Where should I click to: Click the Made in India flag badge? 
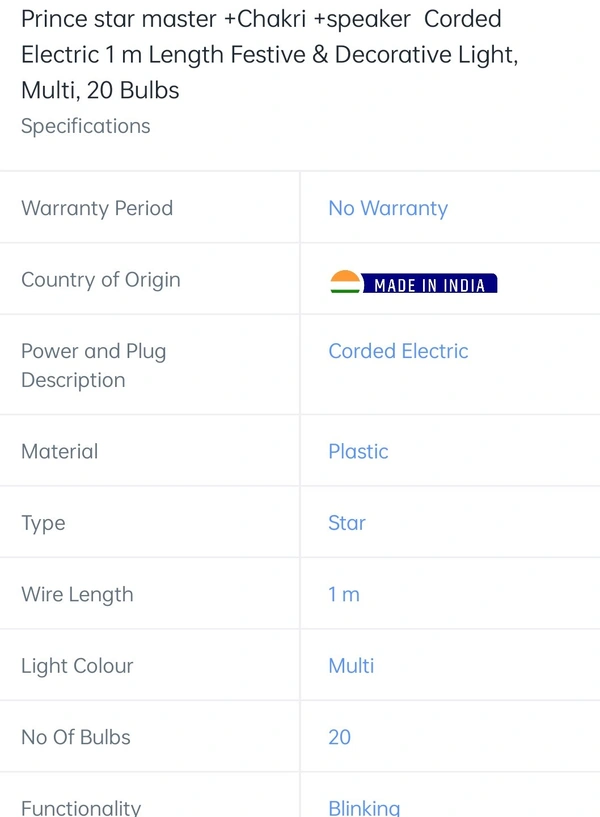coord(414,282)
